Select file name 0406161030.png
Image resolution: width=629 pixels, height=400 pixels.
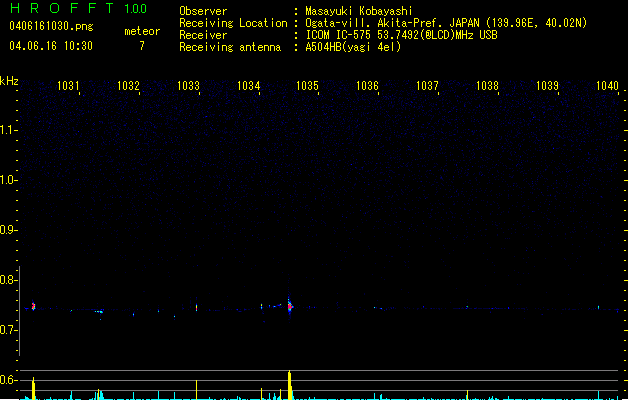pos(51,26)
